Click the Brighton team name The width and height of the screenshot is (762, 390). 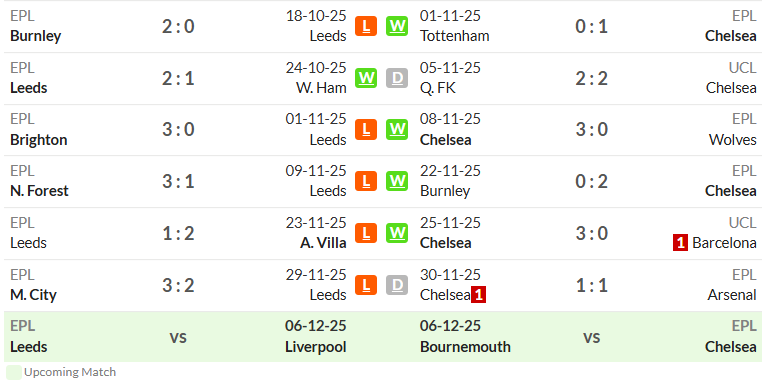click(38, 140)
